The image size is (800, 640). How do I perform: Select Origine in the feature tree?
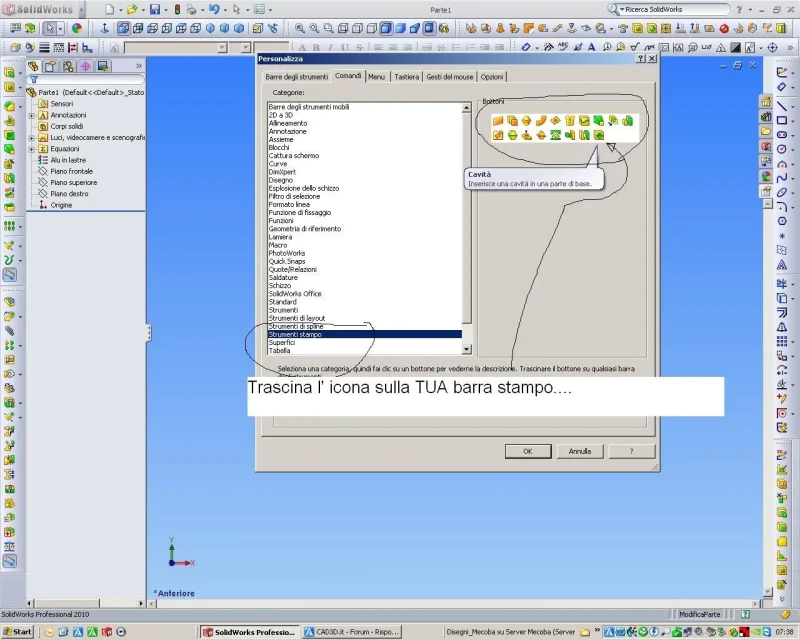(61, 205)
